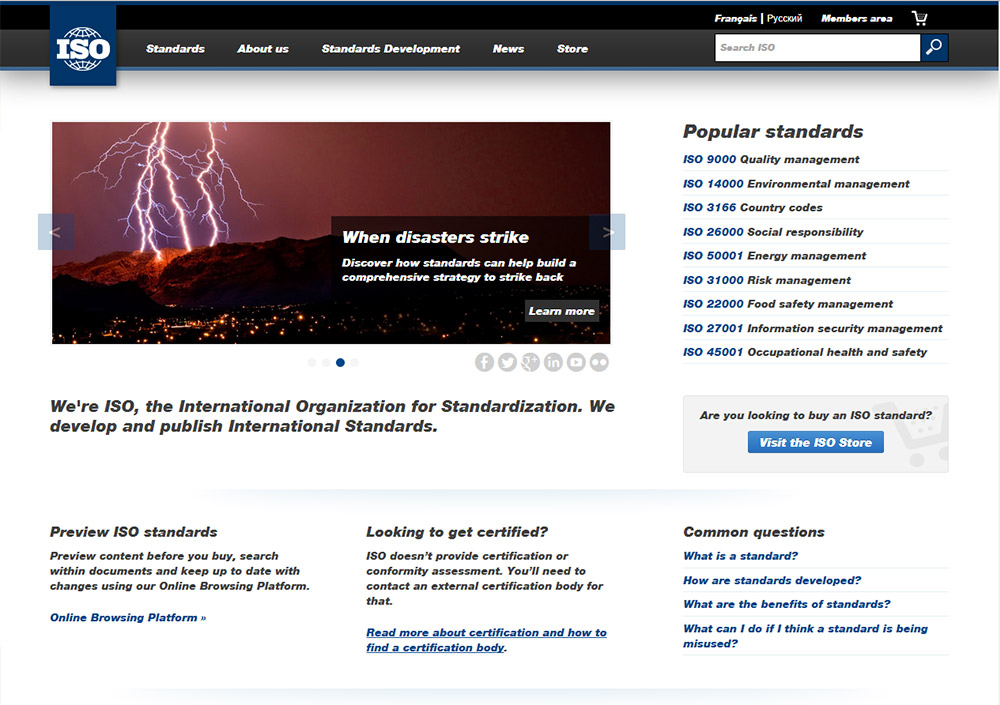
Task: Open What are the benefits of standards?
Action: pos(786,604)
